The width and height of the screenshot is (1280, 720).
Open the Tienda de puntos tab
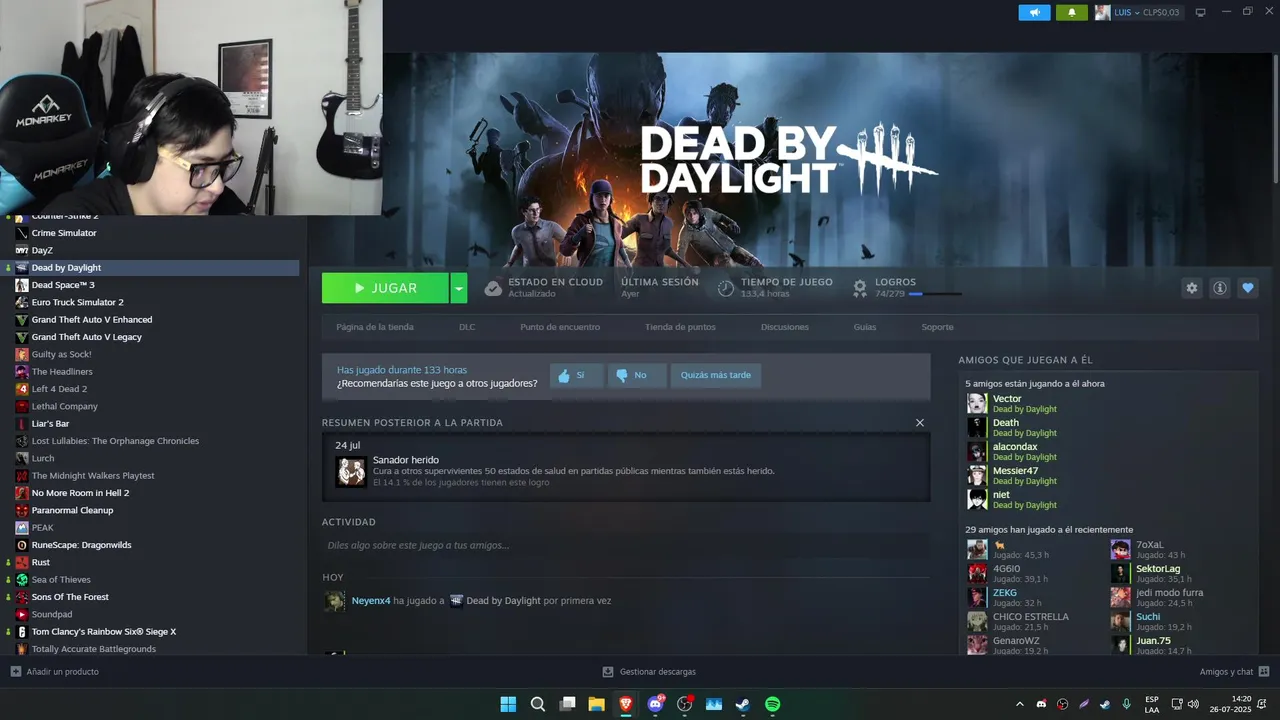click(x=680, y=327)
